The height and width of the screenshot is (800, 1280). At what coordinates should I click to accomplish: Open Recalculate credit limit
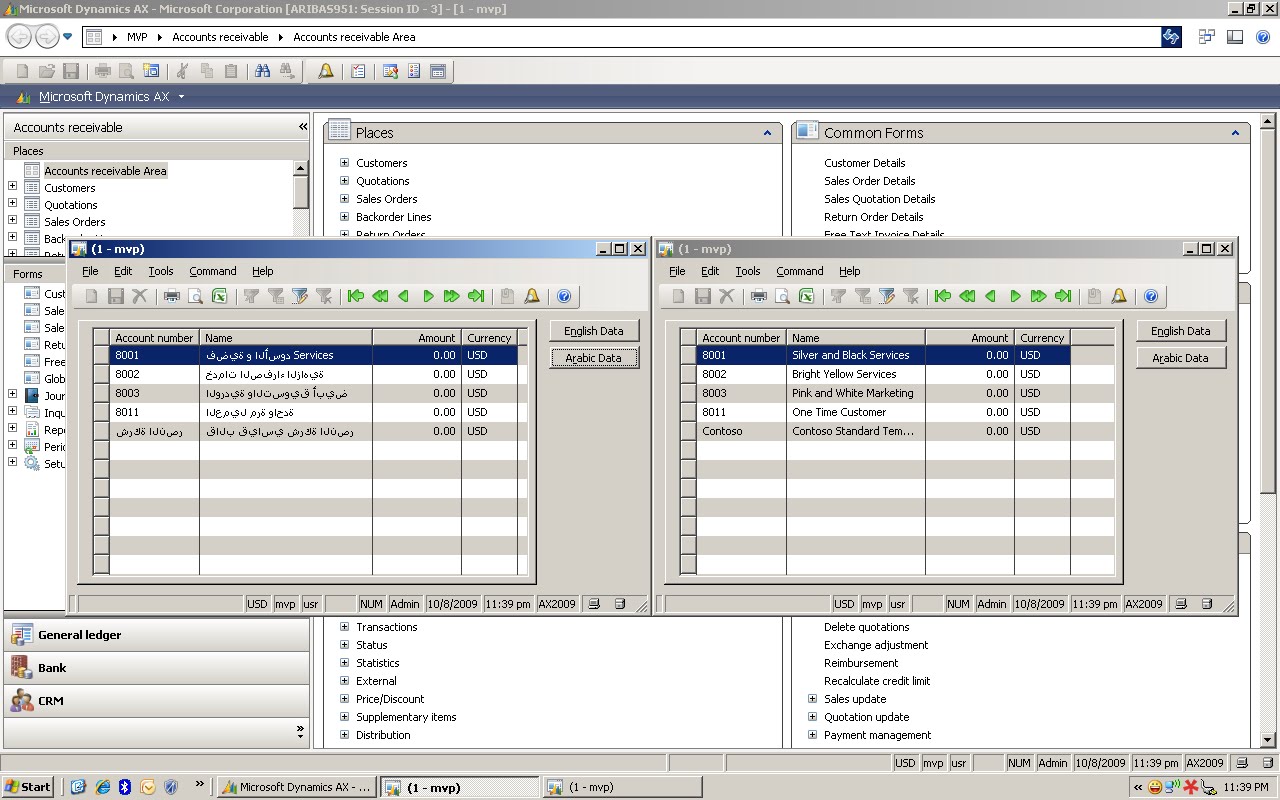(877, 681)
